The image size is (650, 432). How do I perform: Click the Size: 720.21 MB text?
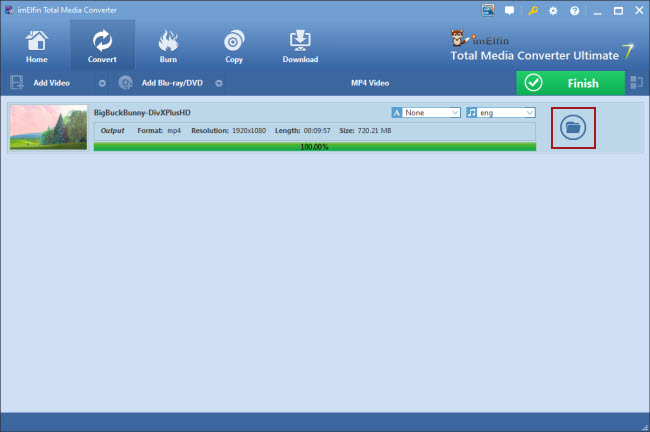[x=365, y=131]
